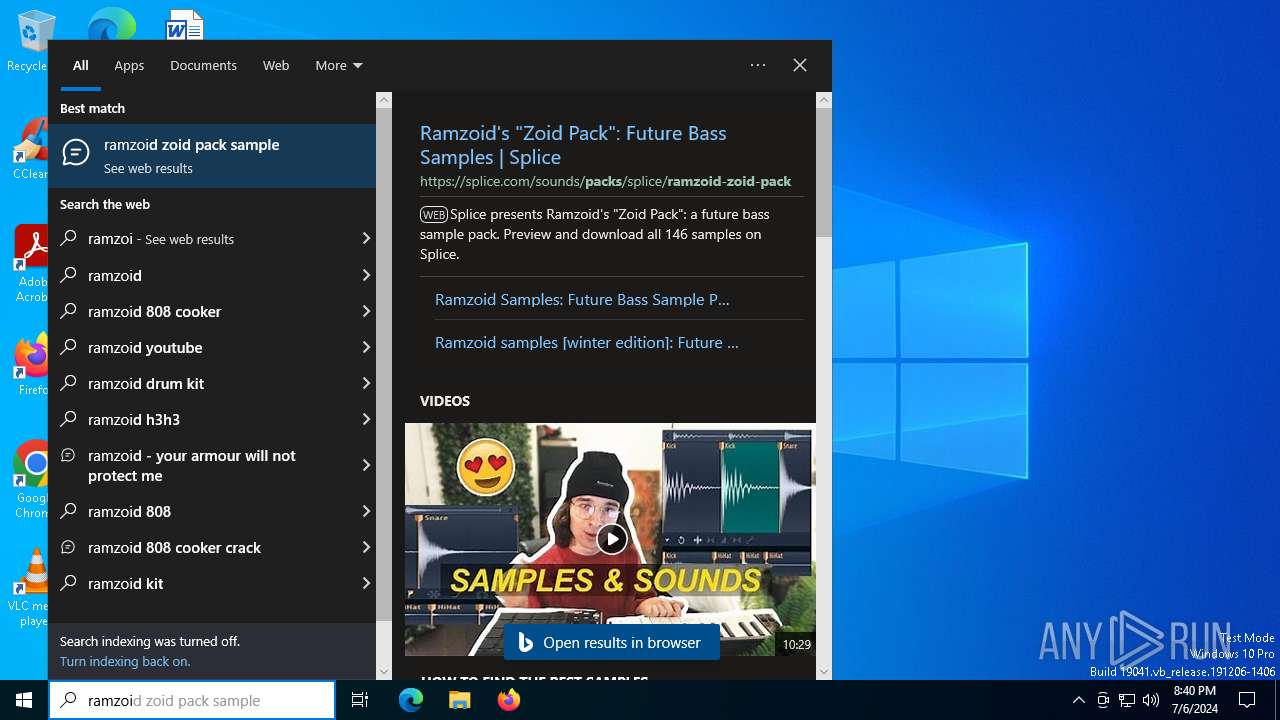Open the Word document desktop icon

[x=185, y=24]
